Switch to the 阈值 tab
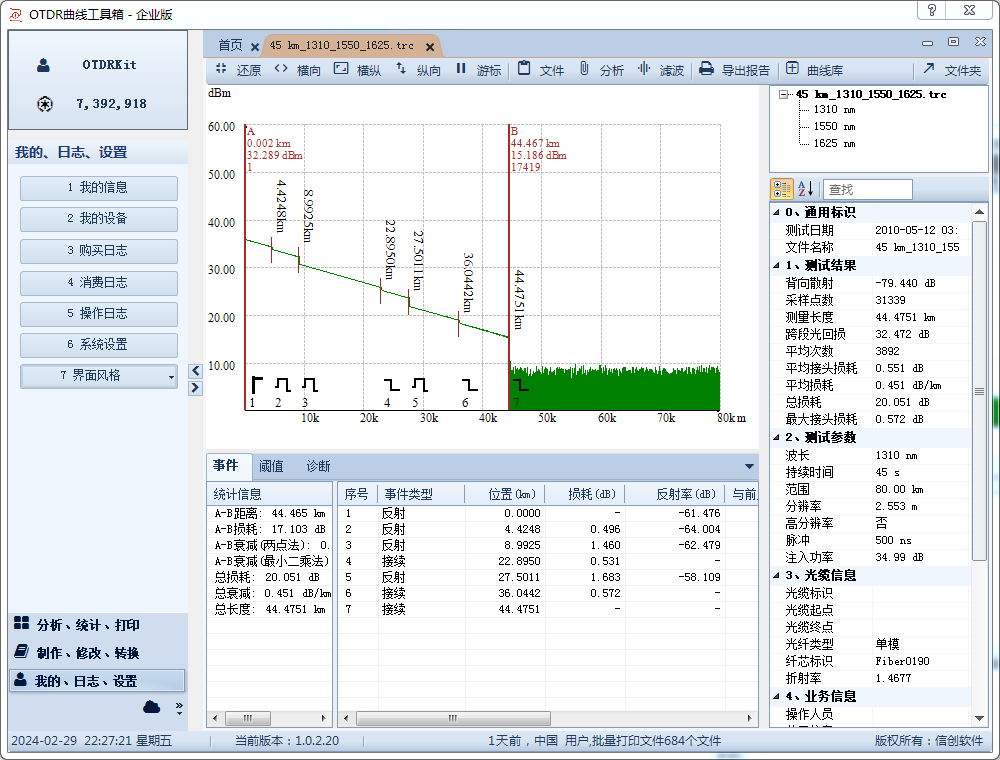This screenshot has width=1000, height=760. 271,466
